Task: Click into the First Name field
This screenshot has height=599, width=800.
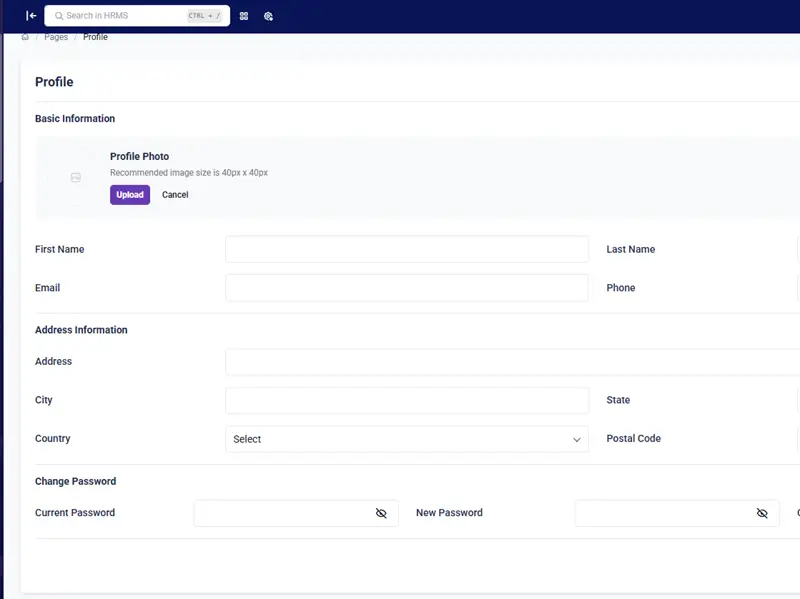Action: [406, 249]
